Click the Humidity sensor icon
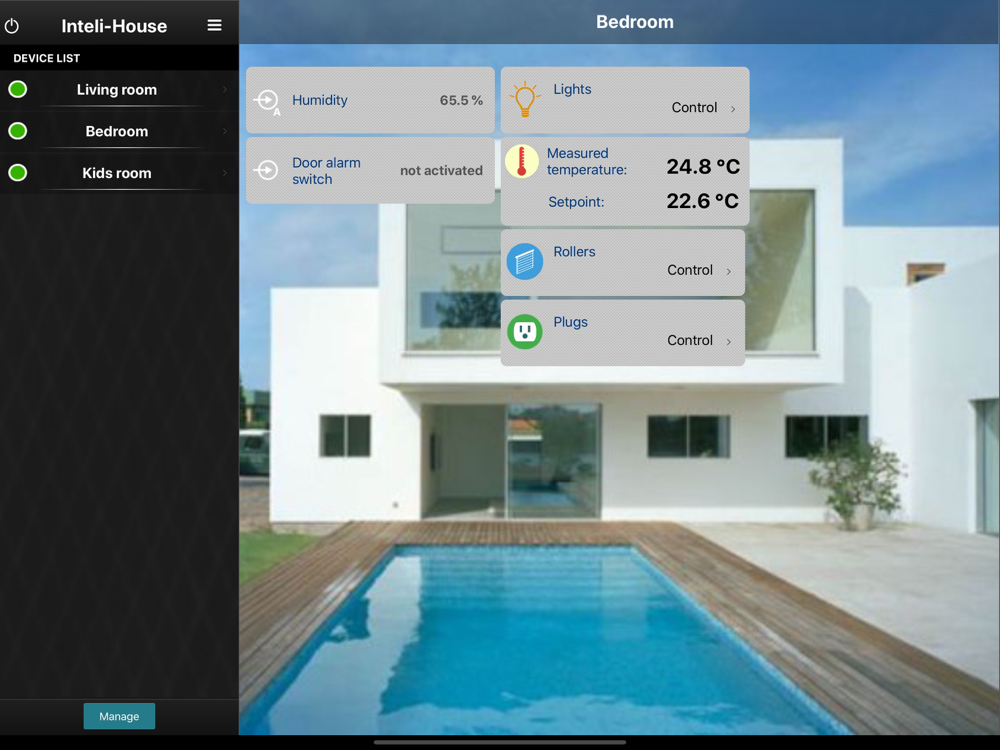1000x750 pixels. pos(267,101)
